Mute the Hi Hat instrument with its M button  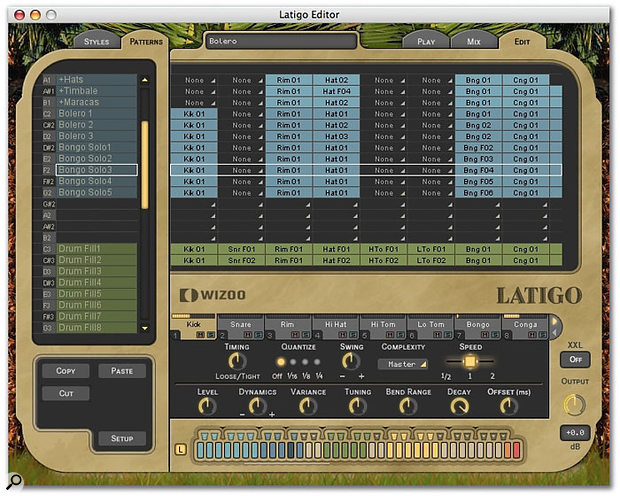342,335
